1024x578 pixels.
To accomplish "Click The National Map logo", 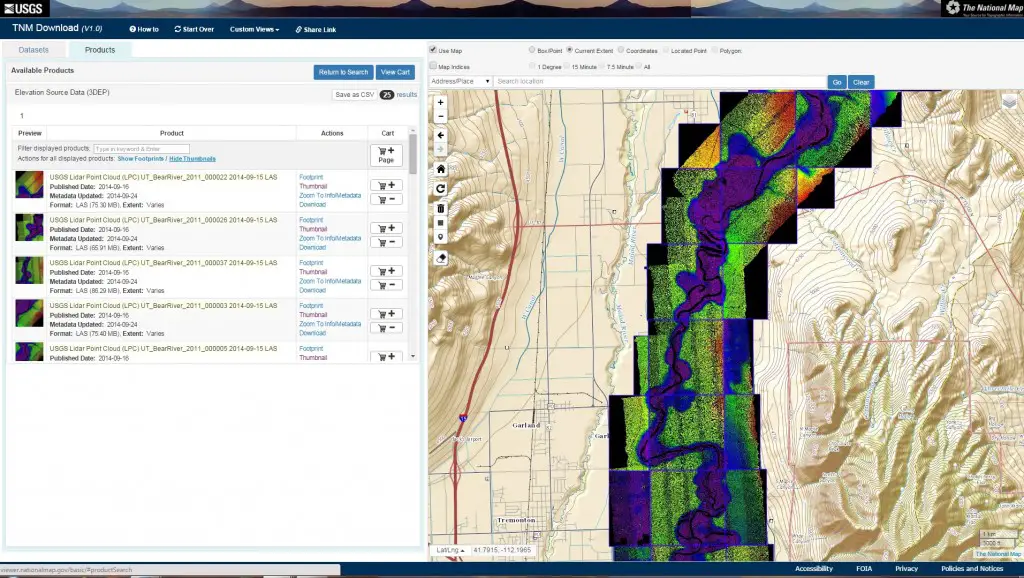I will (x=984, y=8).
